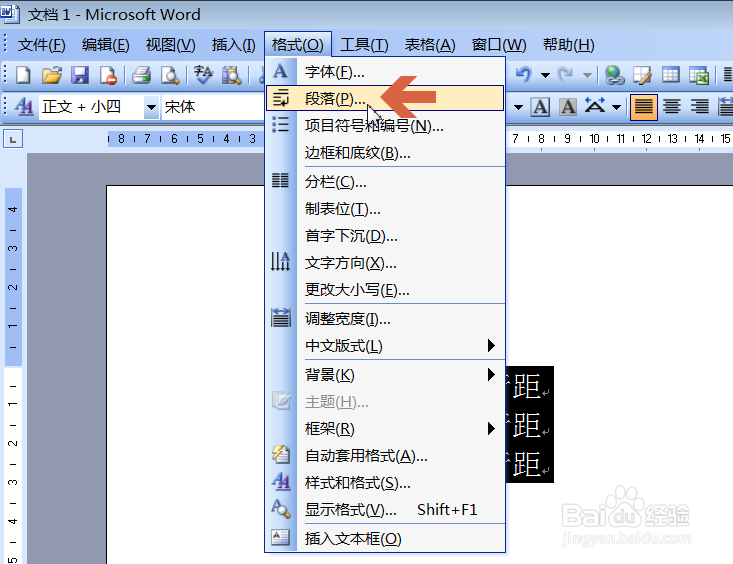Image resolution: width=733 pixels, height=564 pixels.
Task: Click the Columns icon in Format menu
Action: 280,180
